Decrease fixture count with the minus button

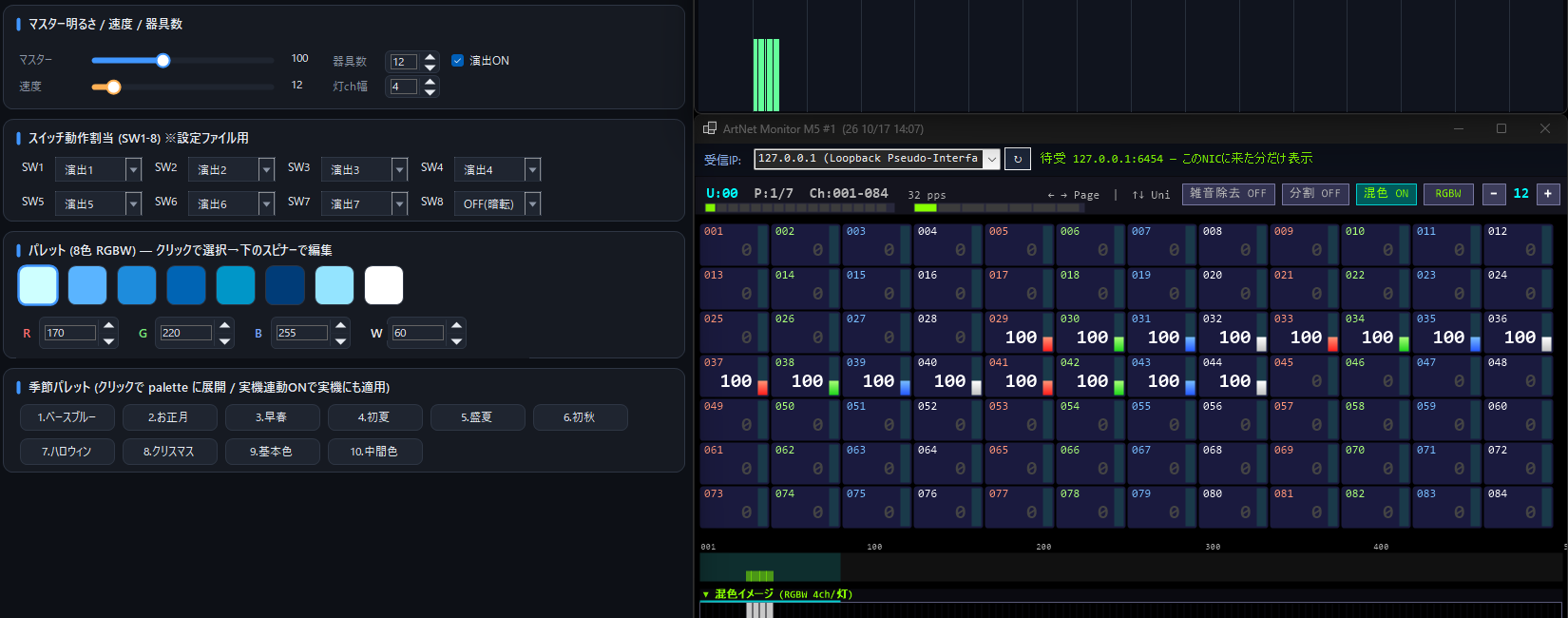click(1494, 193)
